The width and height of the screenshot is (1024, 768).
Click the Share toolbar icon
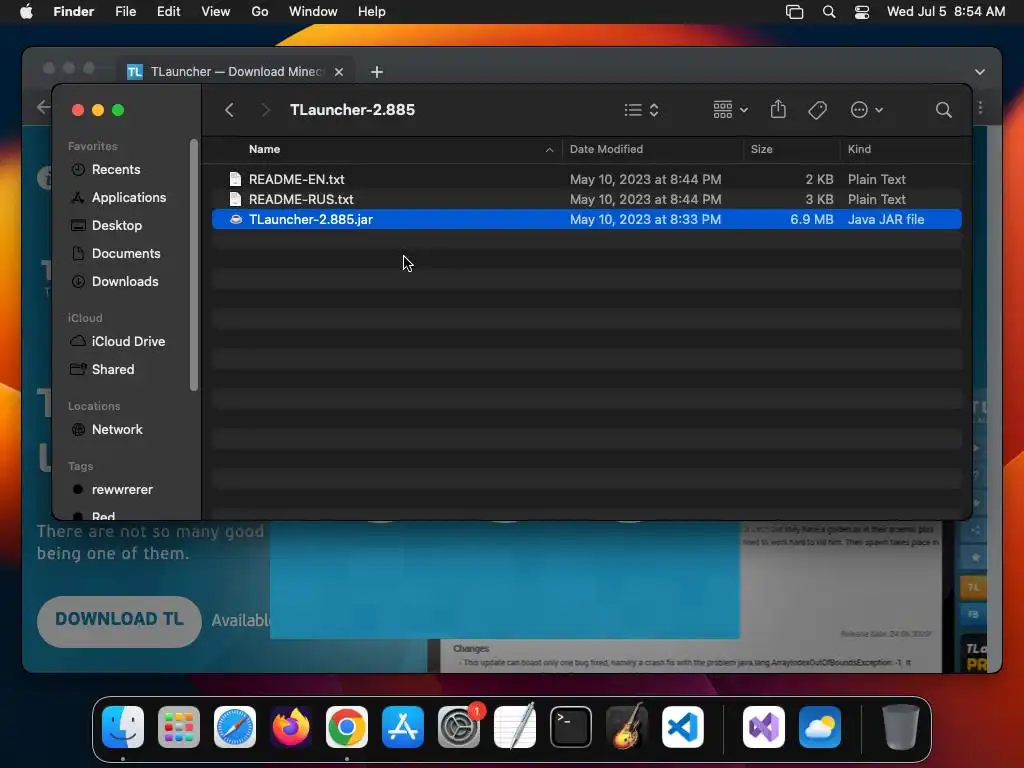778,109
